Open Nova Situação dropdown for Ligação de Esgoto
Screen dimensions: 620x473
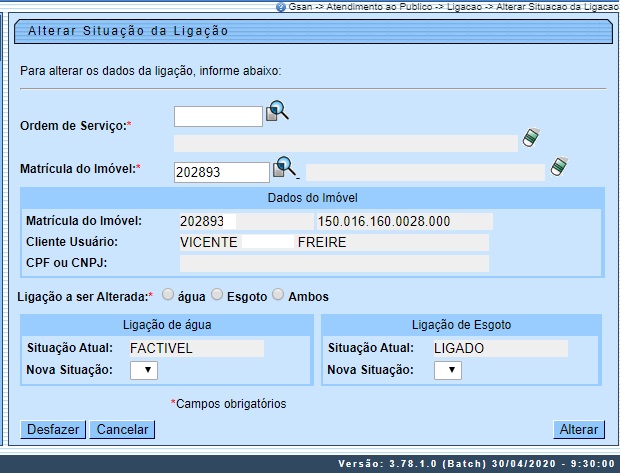click(449, 370)
